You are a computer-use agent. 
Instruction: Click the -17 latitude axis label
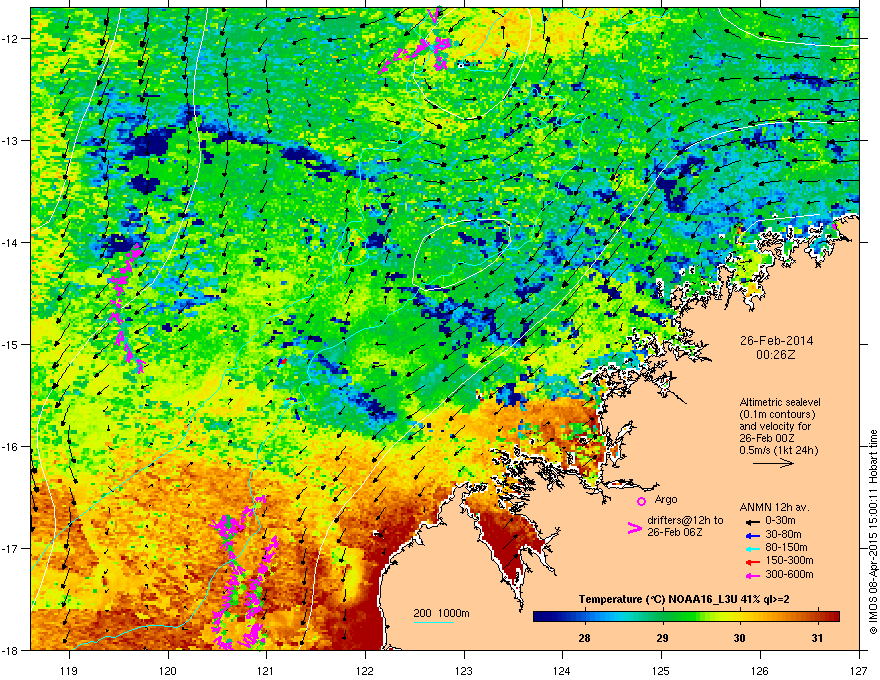(11, 548)
